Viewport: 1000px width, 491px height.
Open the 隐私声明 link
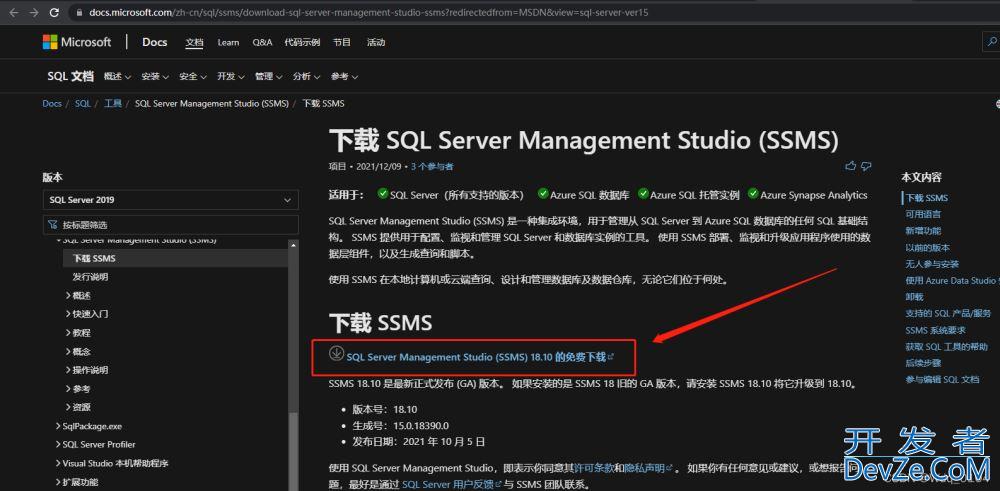pos(647,467)
